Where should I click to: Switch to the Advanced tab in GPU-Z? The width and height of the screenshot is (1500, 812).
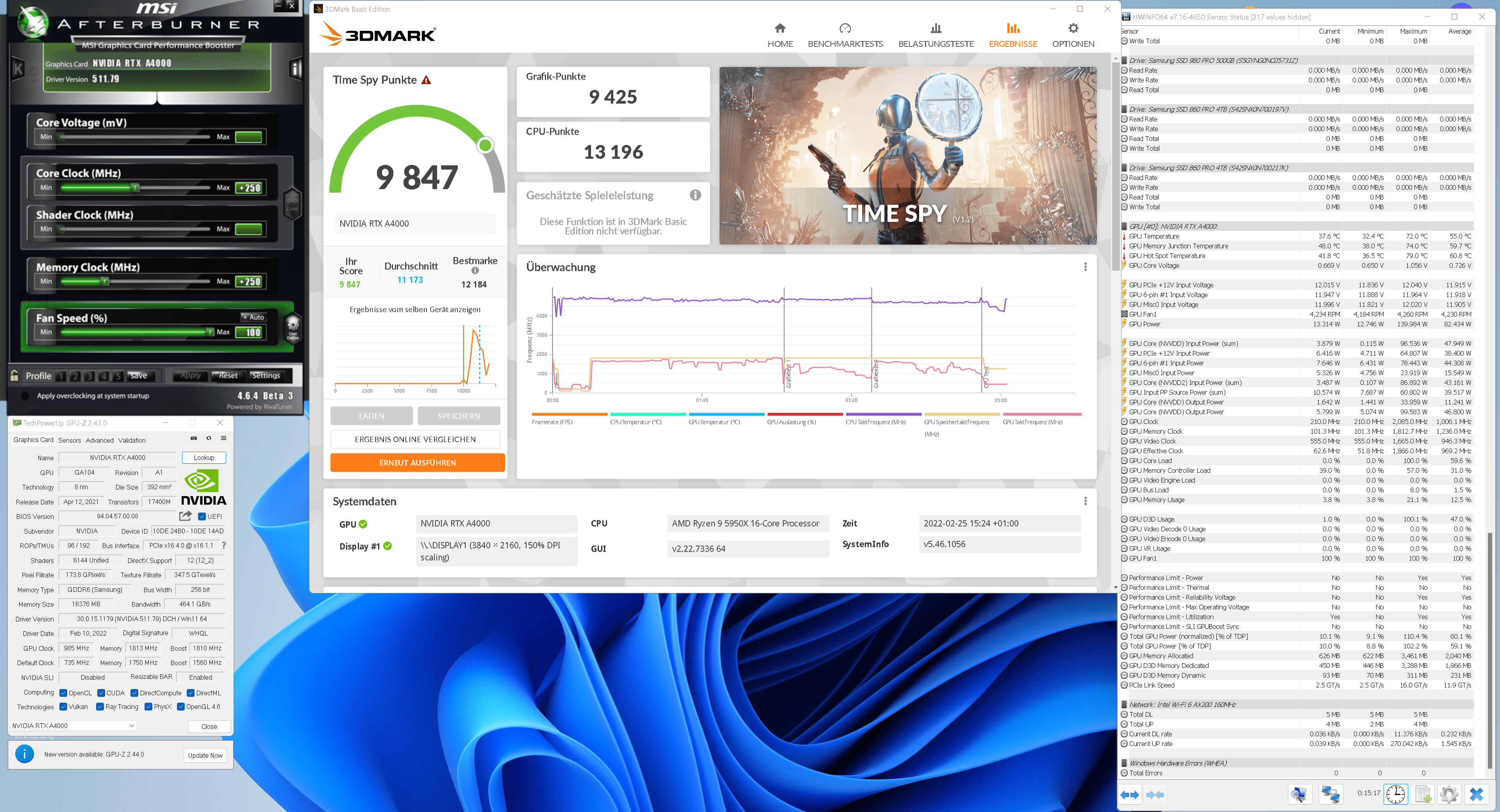(100, 440)
